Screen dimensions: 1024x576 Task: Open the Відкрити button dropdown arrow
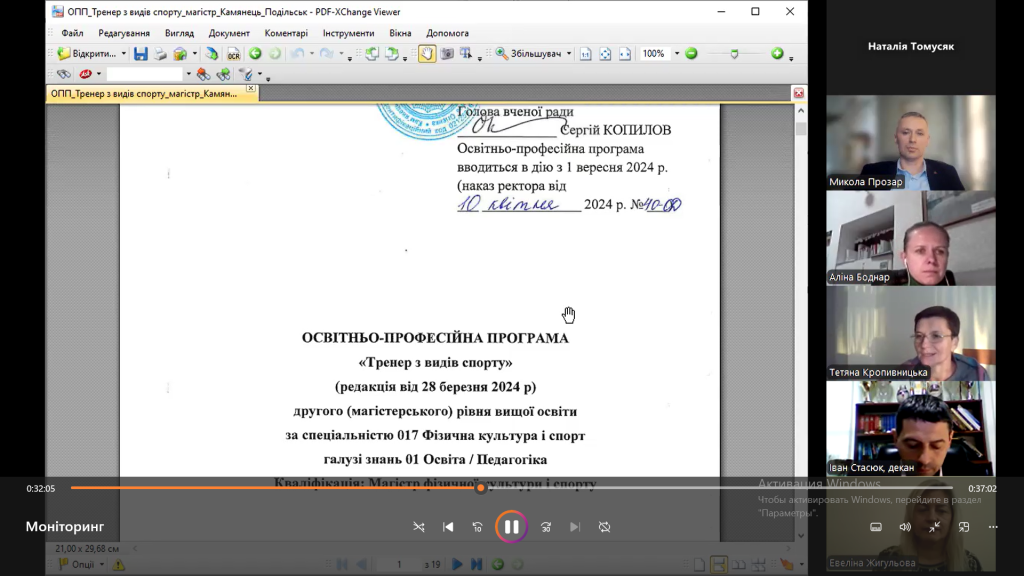tap(124, 54)
